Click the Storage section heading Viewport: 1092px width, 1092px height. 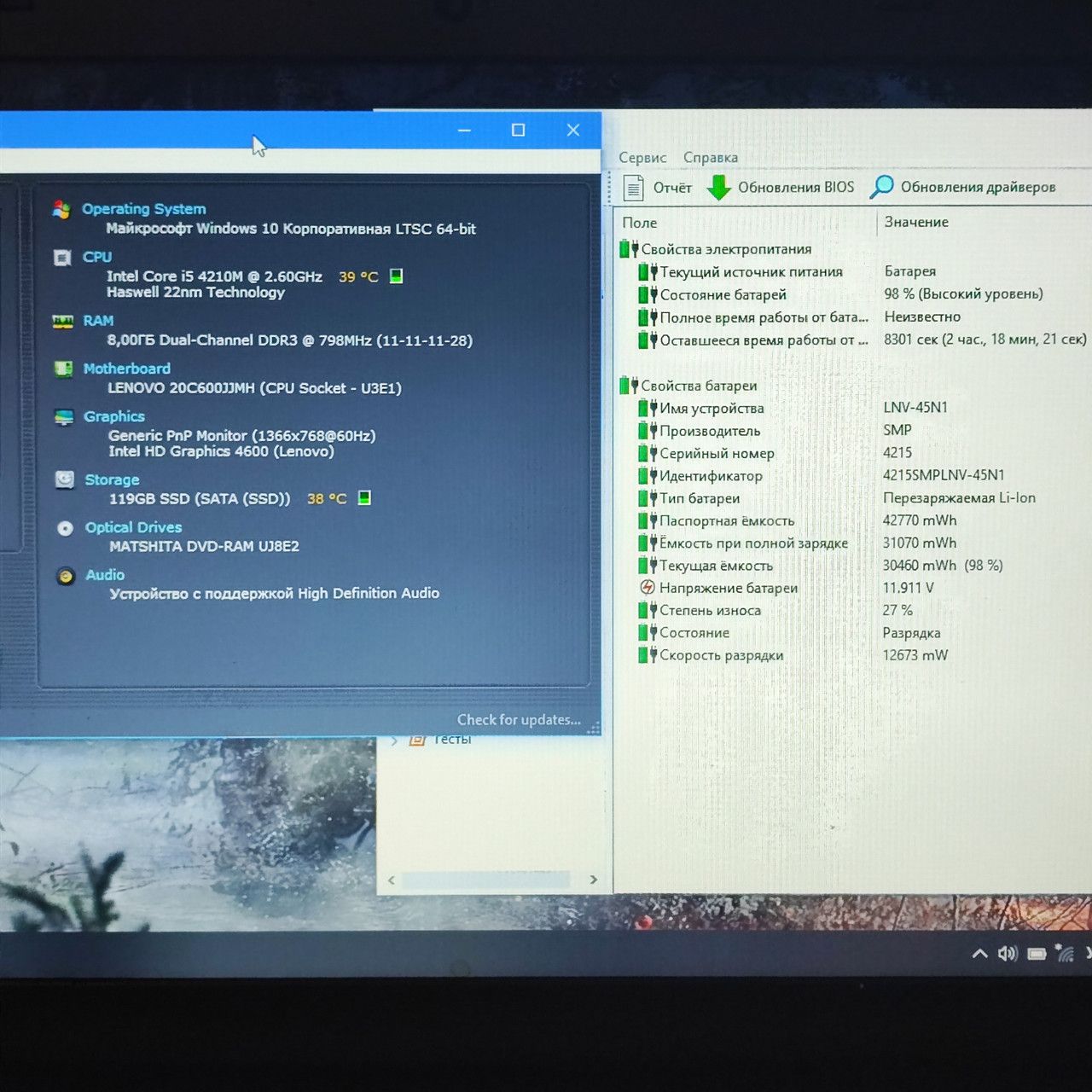pos(112,479)
